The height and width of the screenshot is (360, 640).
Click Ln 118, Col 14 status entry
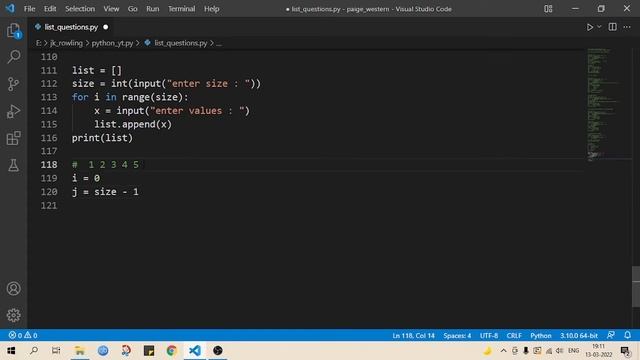[413, 336]
